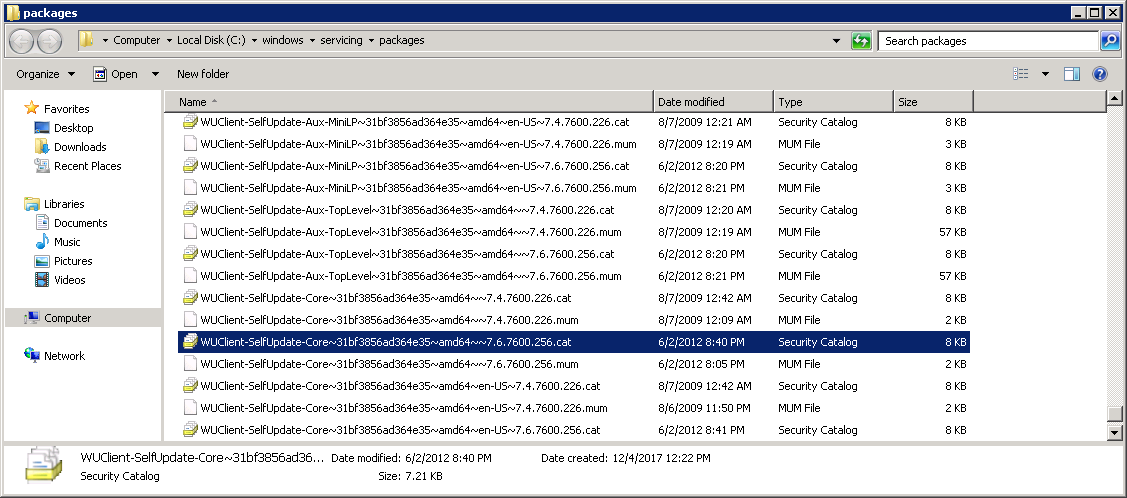1127x498 pixels.
Task: Click the Pictures library icon
Action: pyautogui.click(x=42, y=261)
